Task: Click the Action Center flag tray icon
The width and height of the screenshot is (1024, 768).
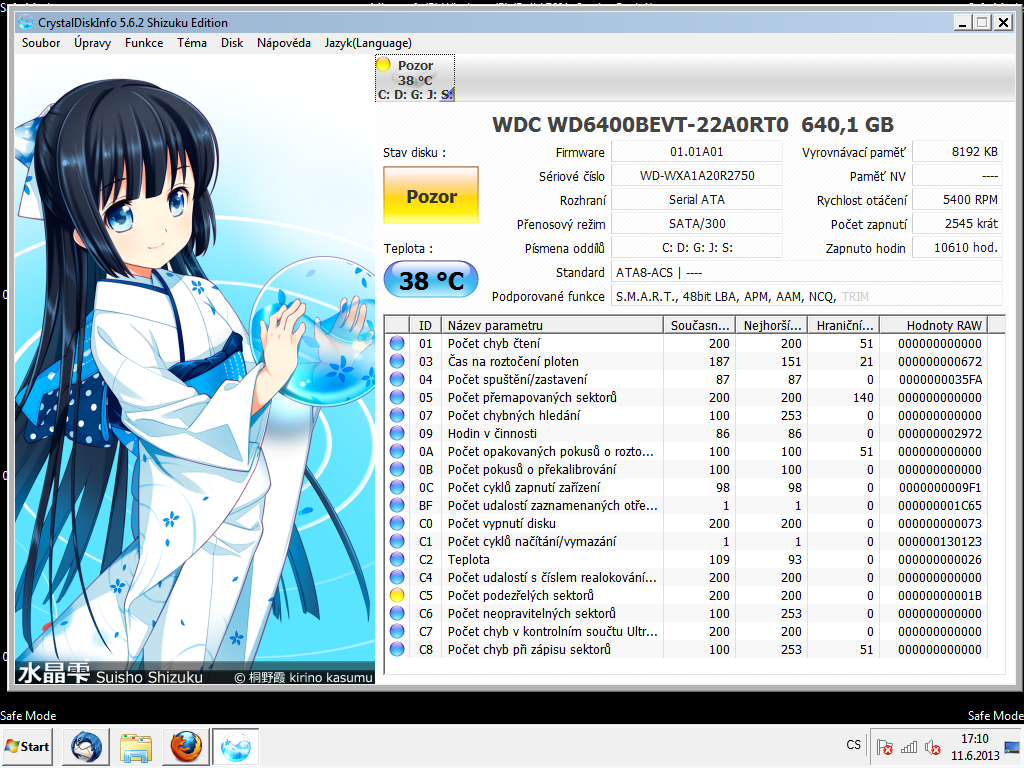Action: pyautogui.click(x=884, y=747)
